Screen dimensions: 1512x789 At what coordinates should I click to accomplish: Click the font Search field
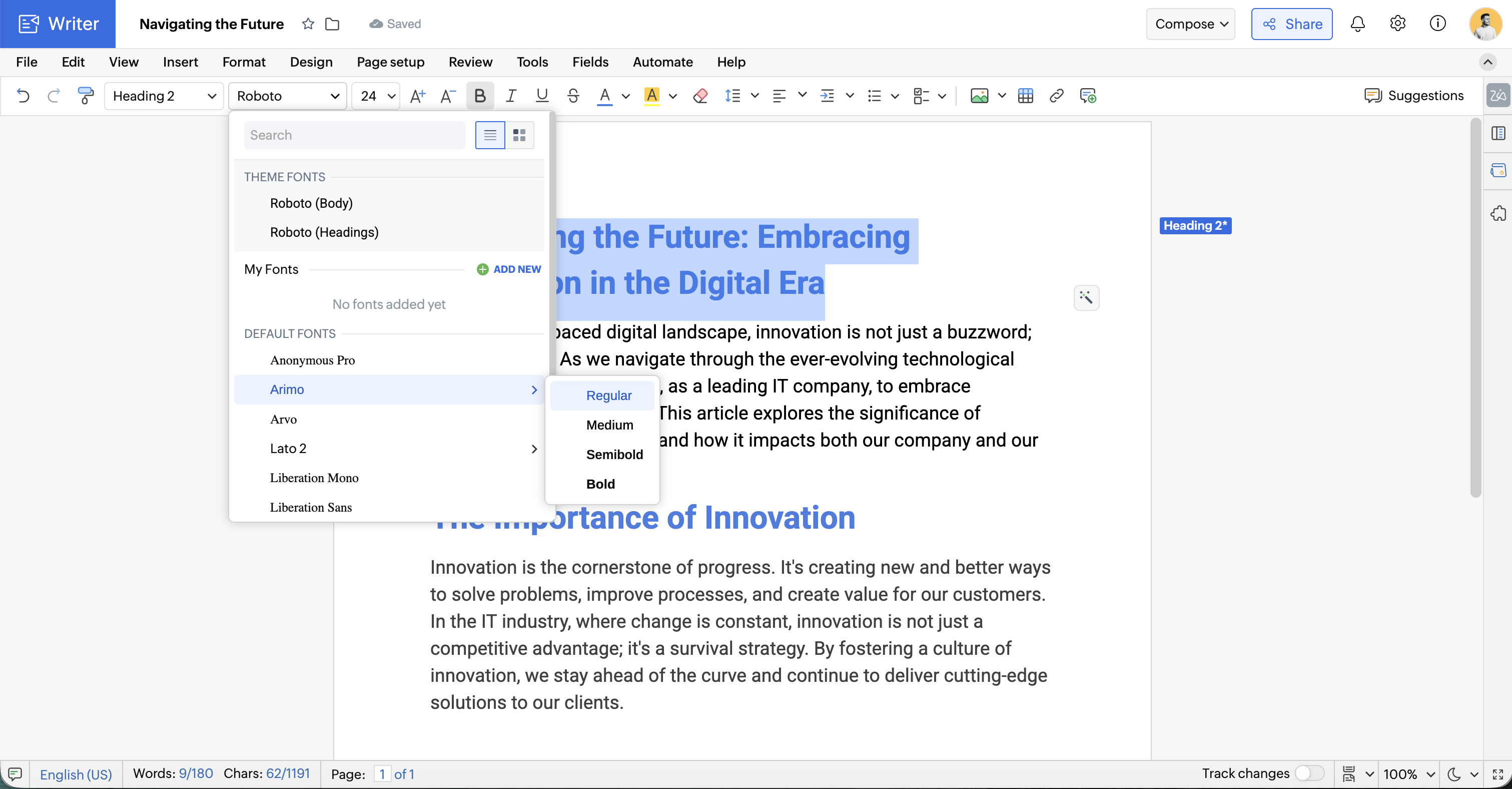point(354,135)
